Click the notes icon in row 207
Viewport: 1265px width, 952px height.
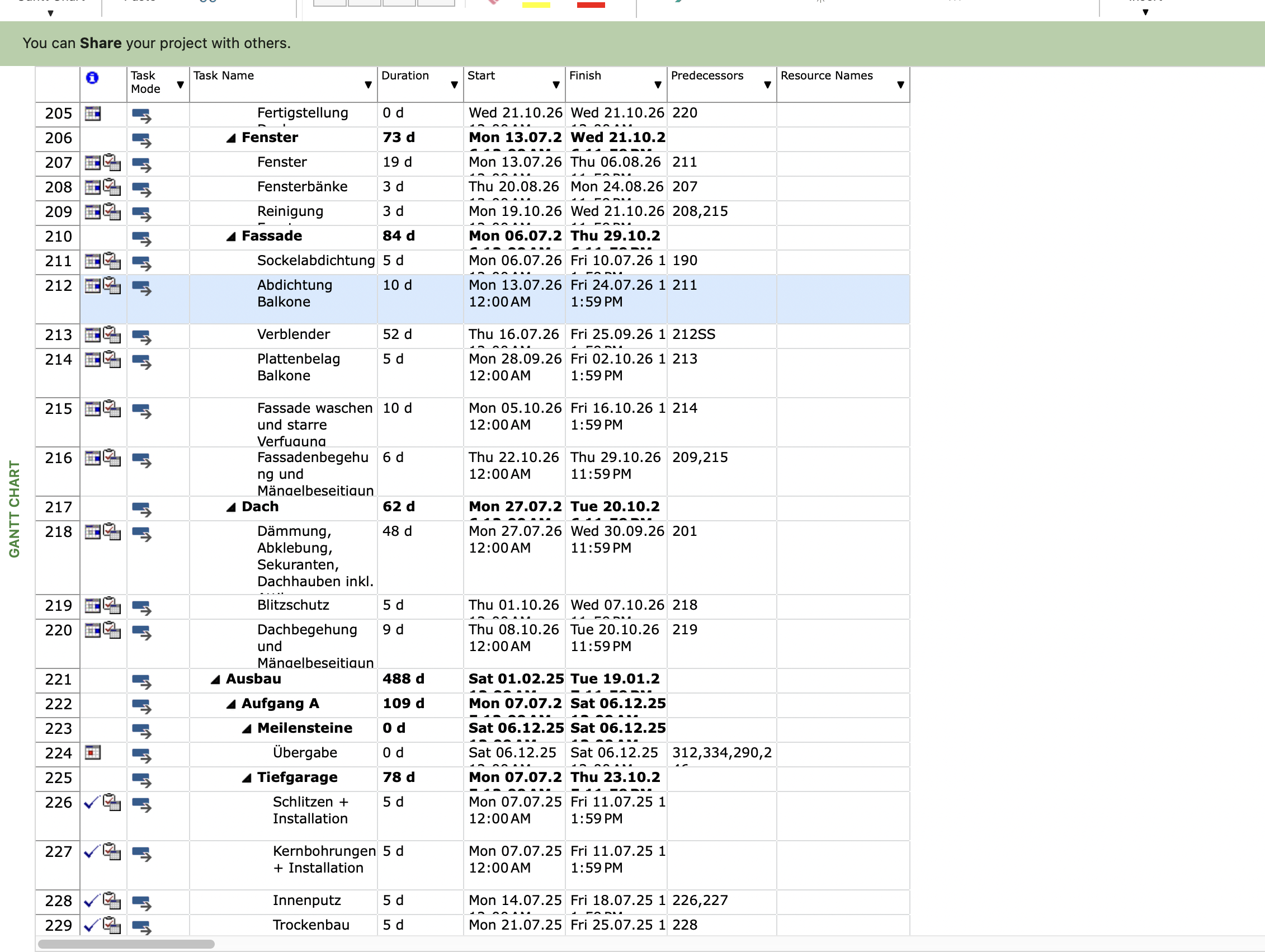pyautogui.click(x=112, y=162)
